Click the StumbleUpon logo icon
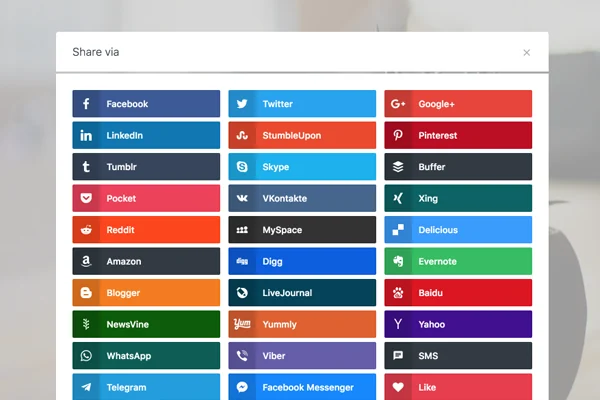This screenshot has width=600, height=400. pyautogui.click(x=242, y=135)
